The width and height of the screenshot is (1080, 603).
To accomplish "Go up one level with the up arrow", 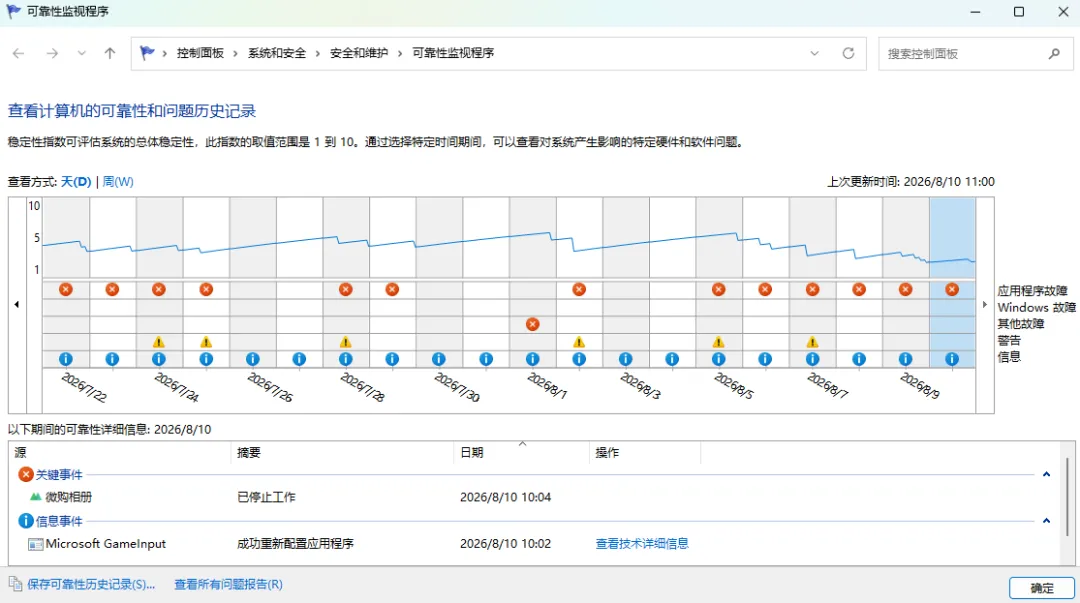I will pyautogui.click(x=110, y=53).
